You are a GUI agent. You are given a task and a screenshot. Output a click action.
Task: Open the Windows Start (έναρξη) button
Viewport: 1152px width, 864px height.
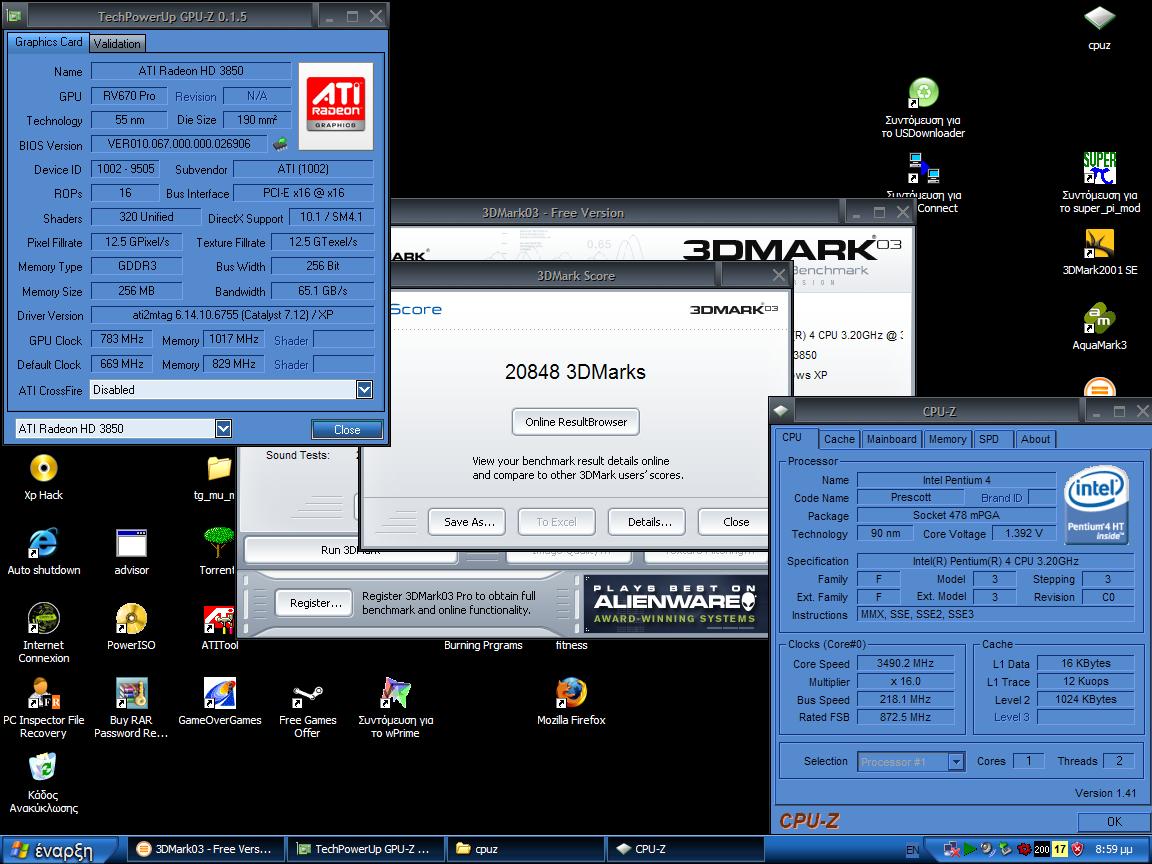58,850
